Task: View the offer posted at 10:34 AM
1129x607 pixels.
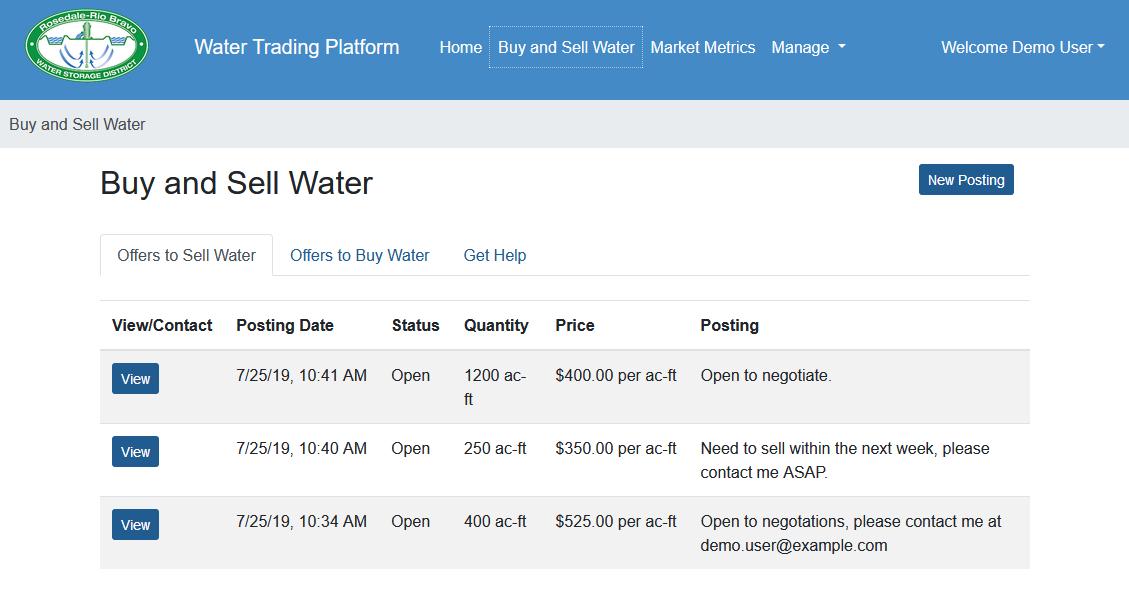Action: pos(135,524)
